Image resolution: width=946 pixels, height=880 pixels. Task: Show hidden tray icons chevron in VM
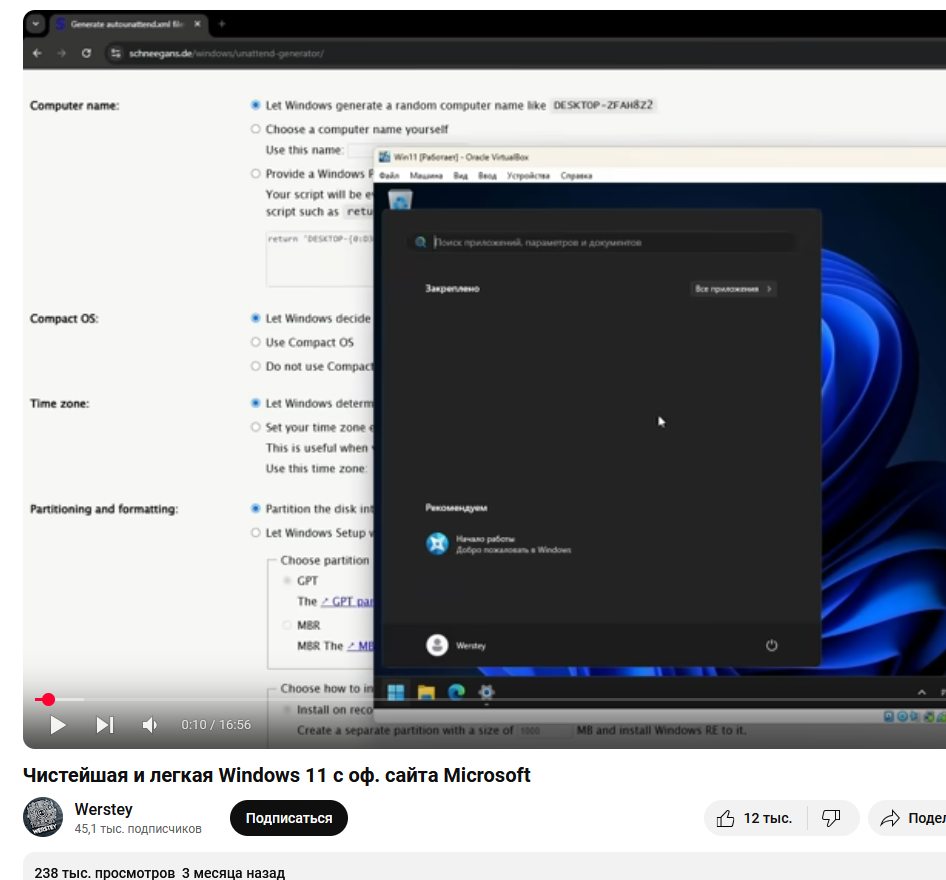922,692
